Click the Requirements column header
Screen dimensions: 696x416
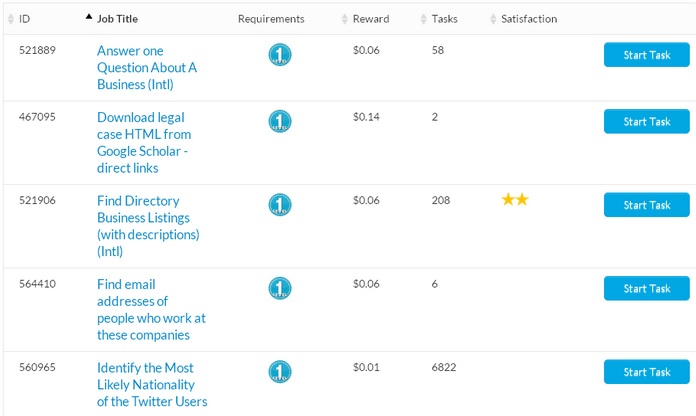coord(271,19)
